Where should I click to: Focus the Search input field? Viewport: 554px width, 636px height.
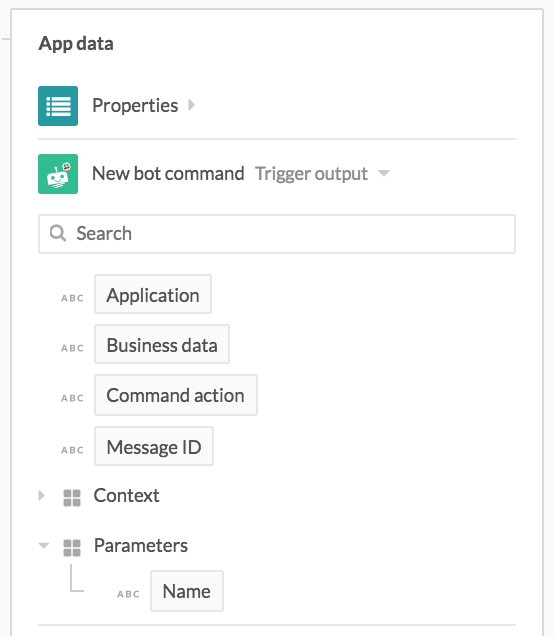[x=277, y=234]
